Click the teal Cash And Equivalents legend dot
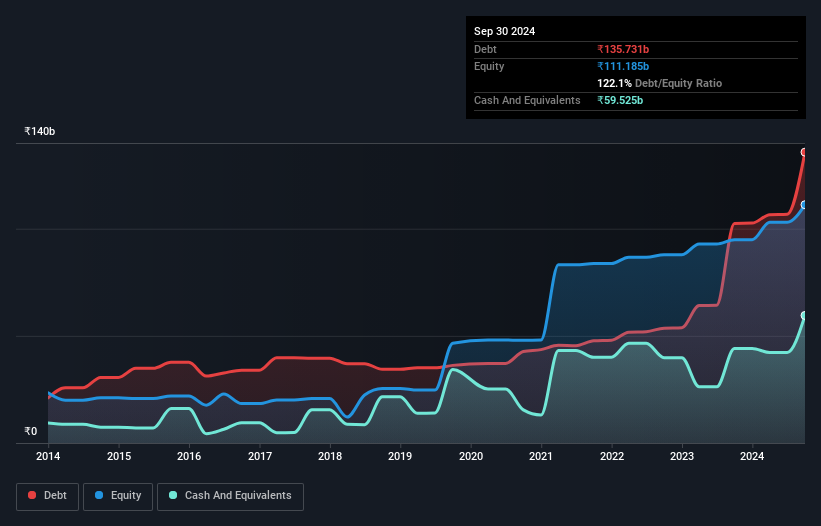Screen dimensions: 821x526 (x=173, y=495)
